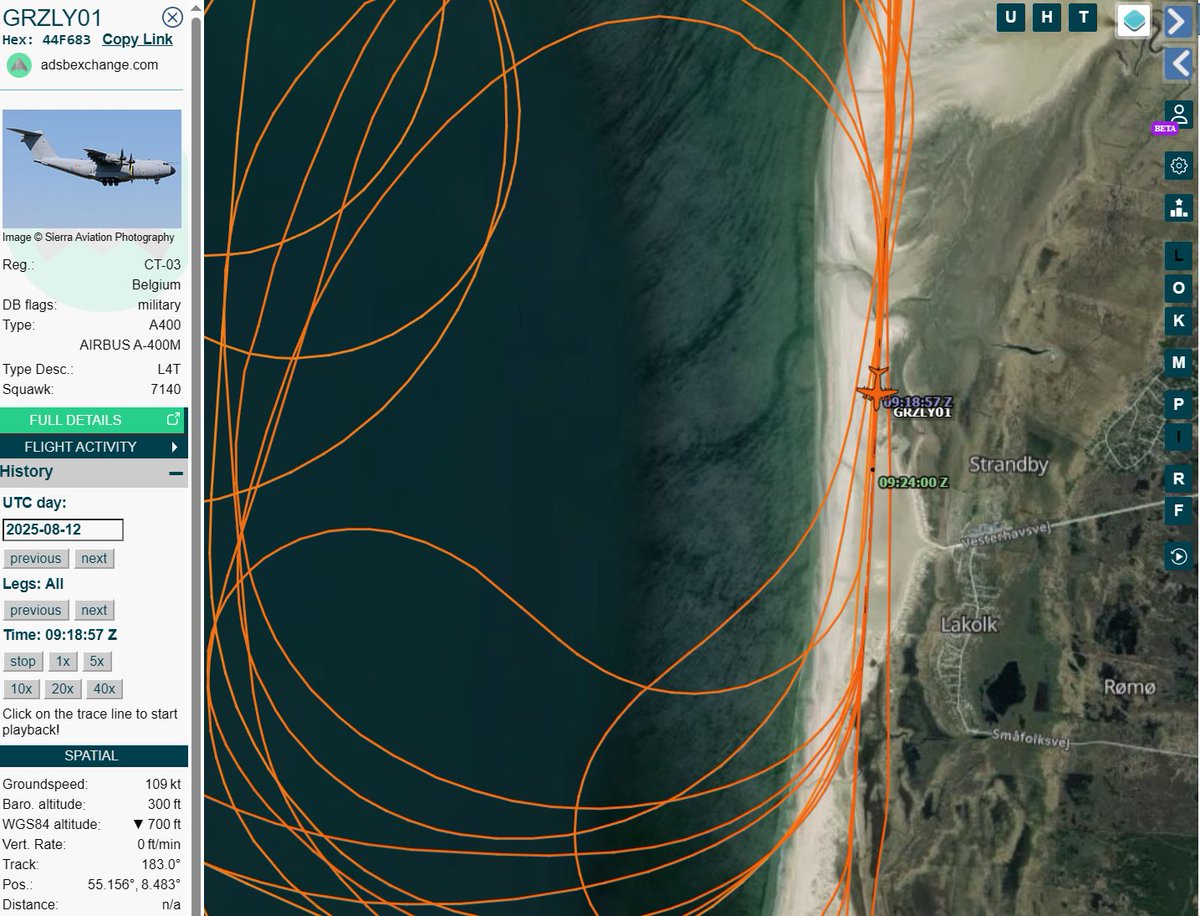Toggle the K map option

(1179, 321)
